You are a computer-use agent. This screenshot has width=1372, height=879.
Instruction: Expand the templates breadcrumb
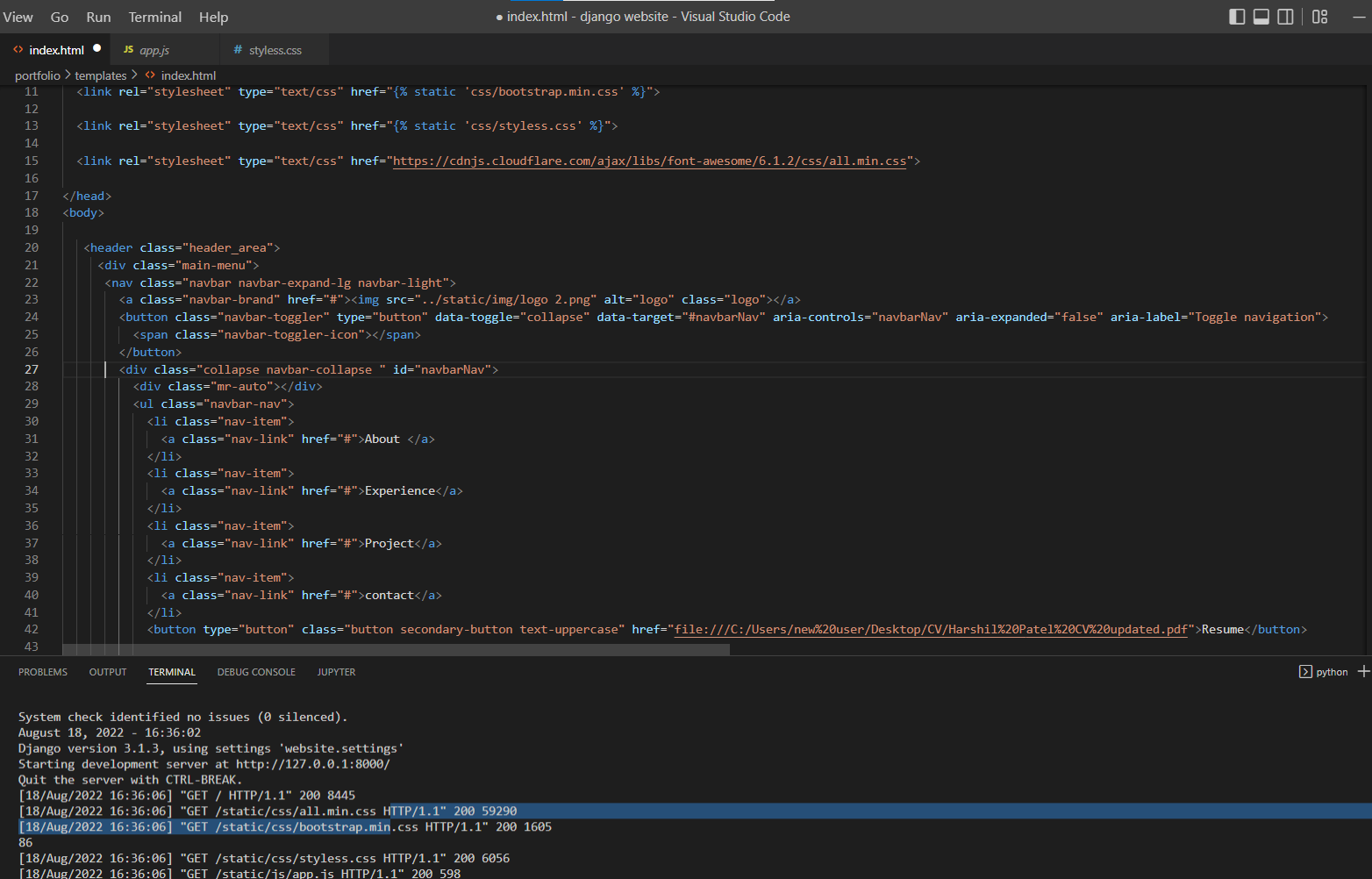point(101,75)
